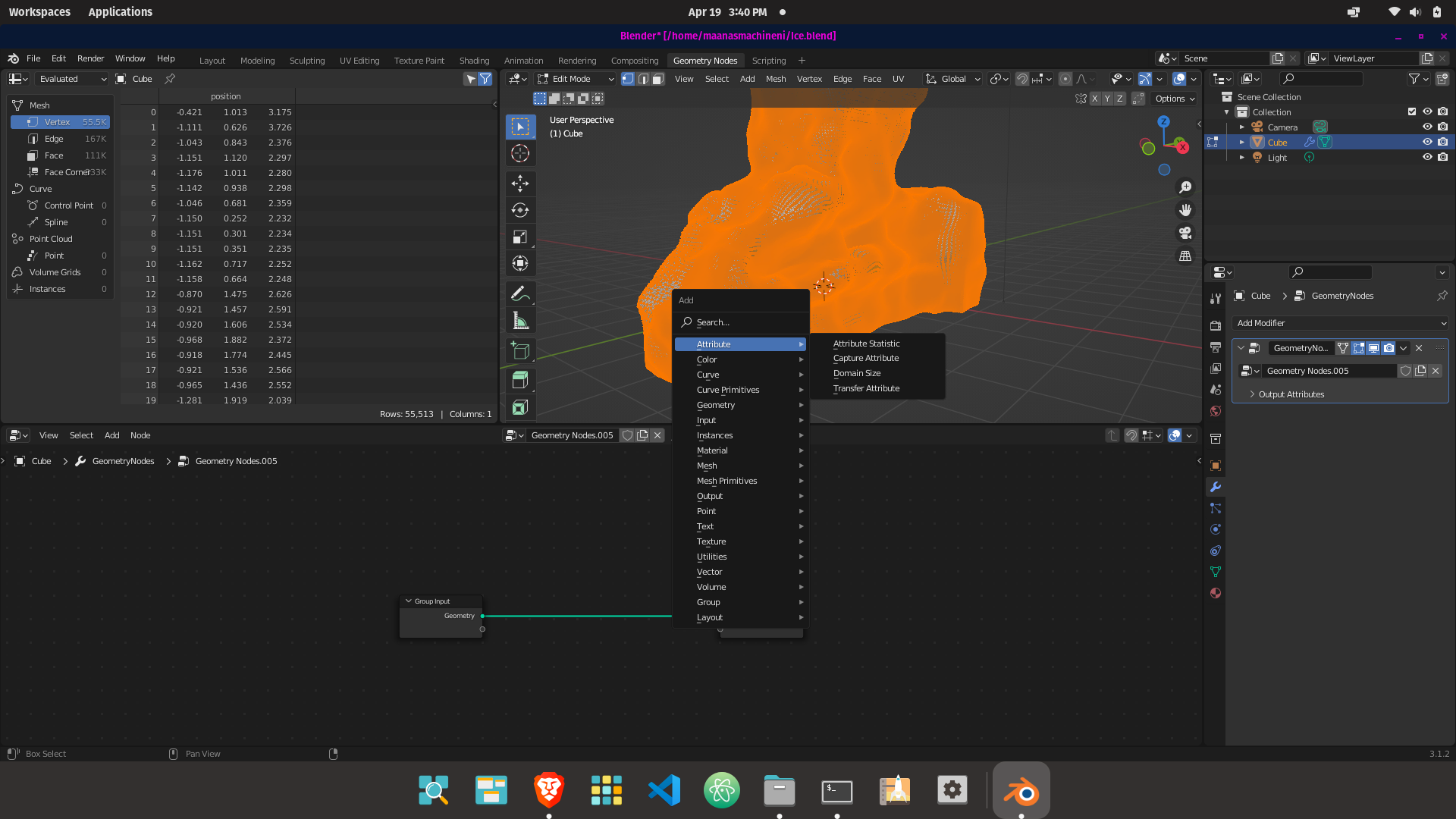
Task: Remove the GeometryNodes modifier
Action: (x=1419, y=348)
